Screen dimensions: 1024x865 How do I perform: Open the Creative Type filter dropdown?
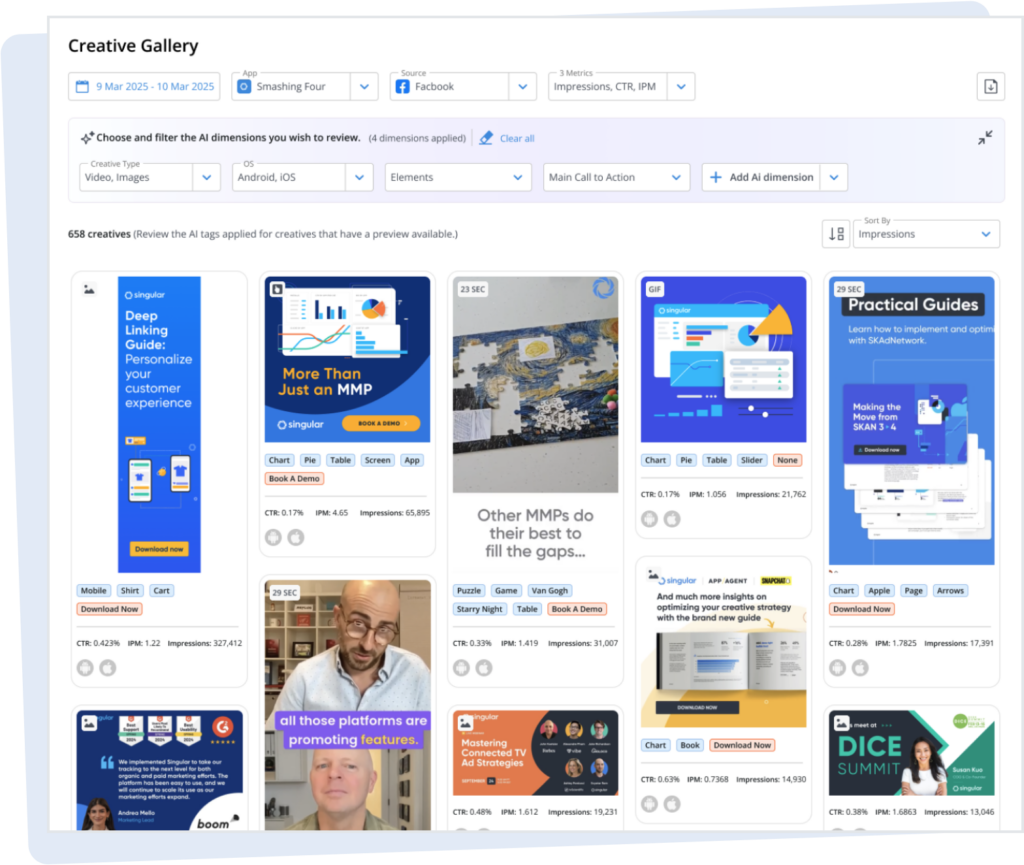click(206, 177)
